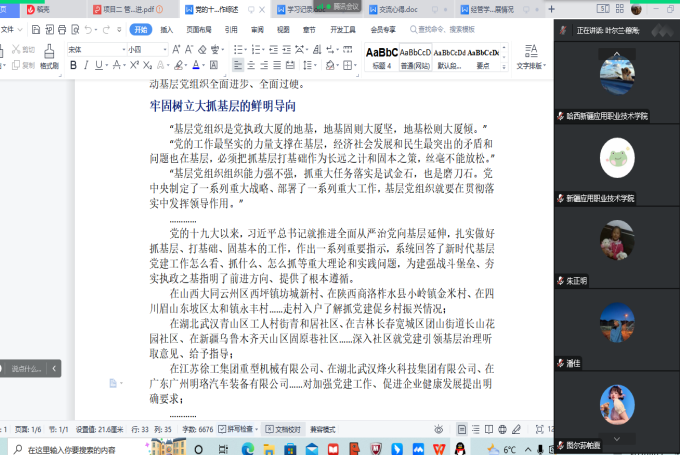Click the 文档校对 proofreading icon in status bar

[x=286, y=429]
